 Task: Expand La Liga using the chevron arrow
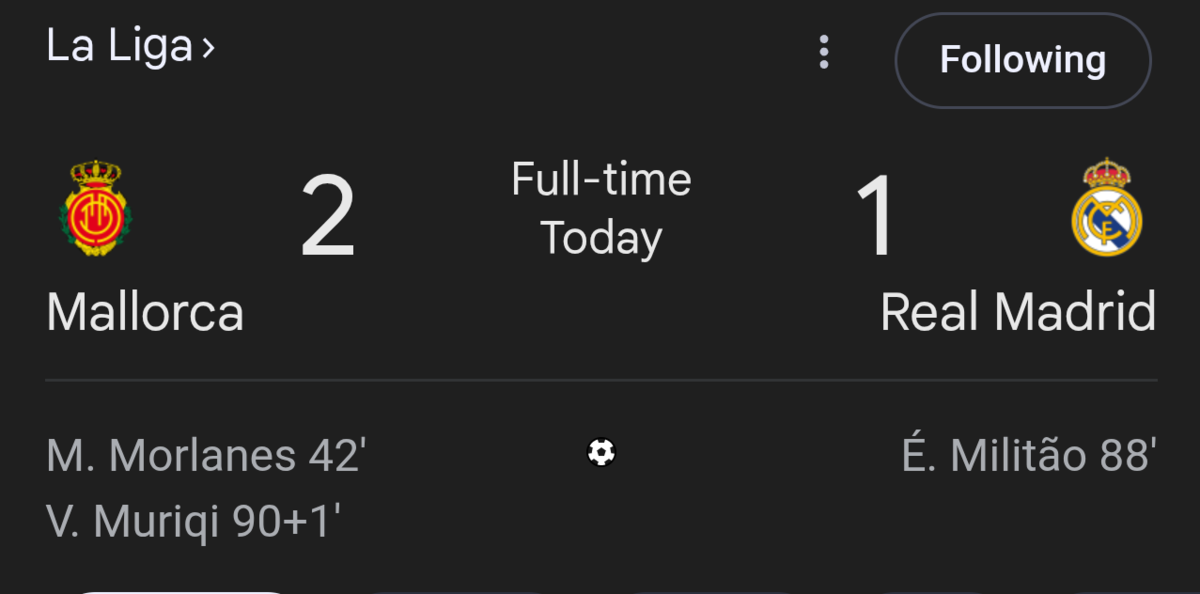pyautogui.click(x=208, y=47)
